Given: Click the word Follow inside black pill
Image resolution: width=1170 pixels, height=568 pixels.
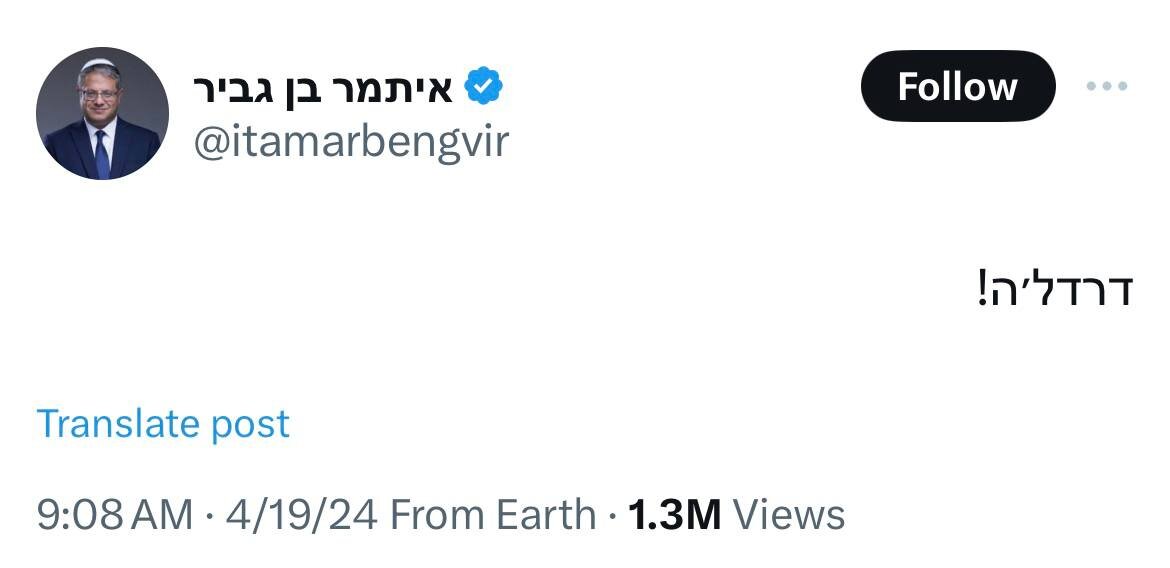Looking at the screenshot, I should click(x=957, y=87).
